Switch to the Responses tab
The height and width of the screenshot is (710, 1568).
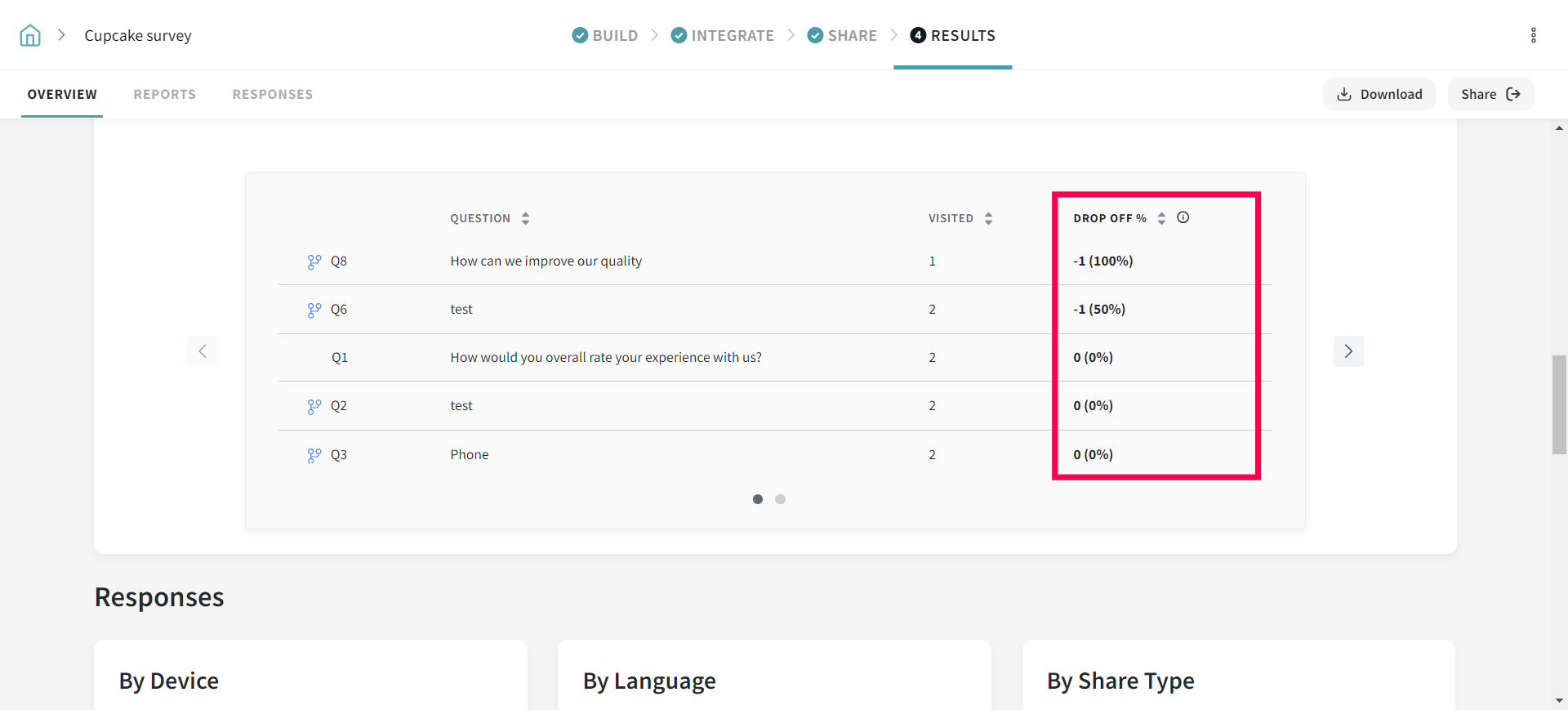273,94
